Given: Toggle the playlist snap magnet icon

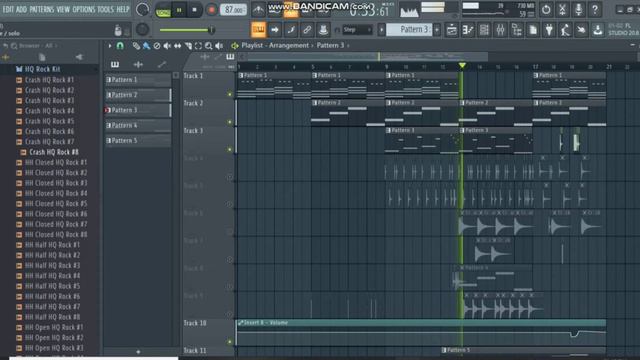Looking at the screenshot, I should coord(120,46).
